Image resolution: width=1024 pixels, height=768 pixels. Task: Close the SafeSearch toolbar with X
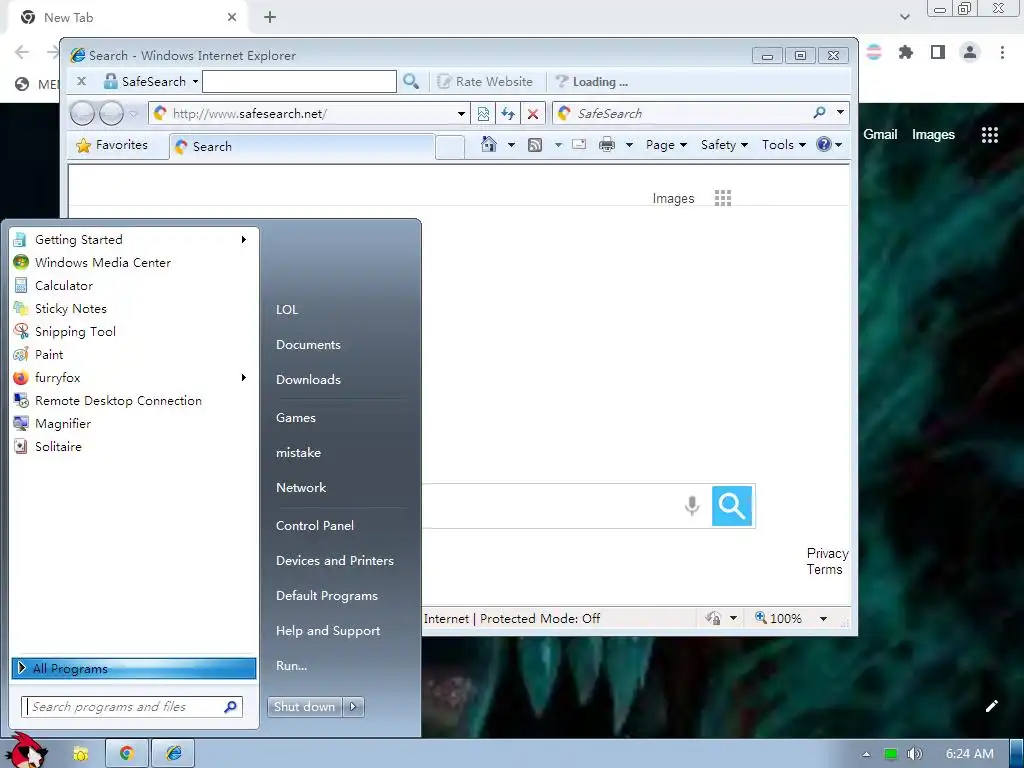[82, 82]
